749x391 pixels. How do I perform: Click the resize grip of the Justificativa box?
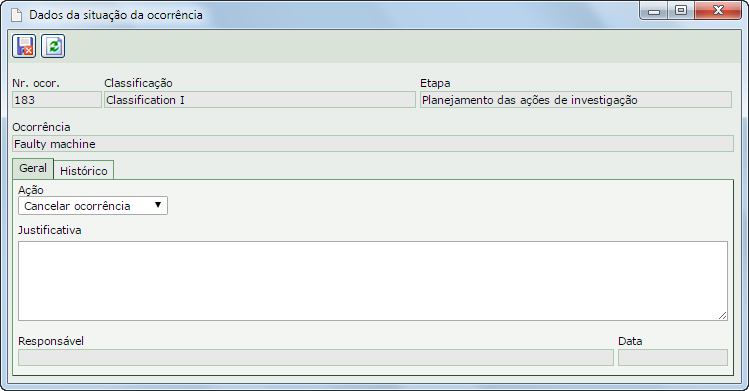[x=722, y=316]
